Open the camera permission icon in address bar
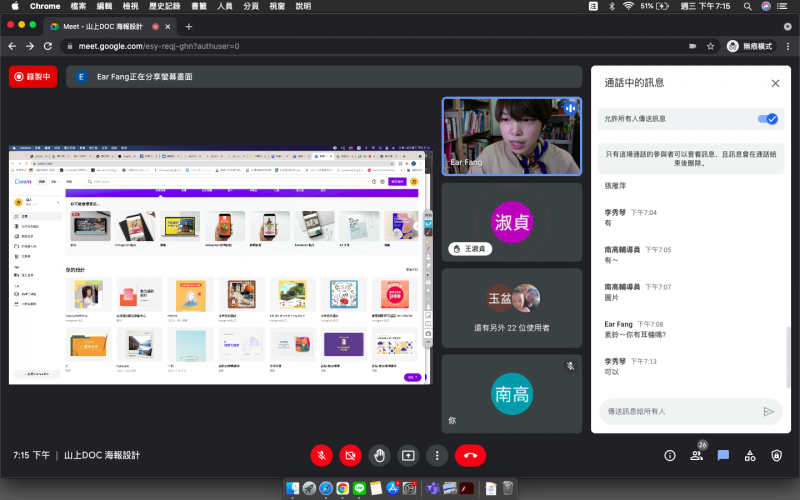The height and width of the screenshot is (500, 800). coord(692,46)
